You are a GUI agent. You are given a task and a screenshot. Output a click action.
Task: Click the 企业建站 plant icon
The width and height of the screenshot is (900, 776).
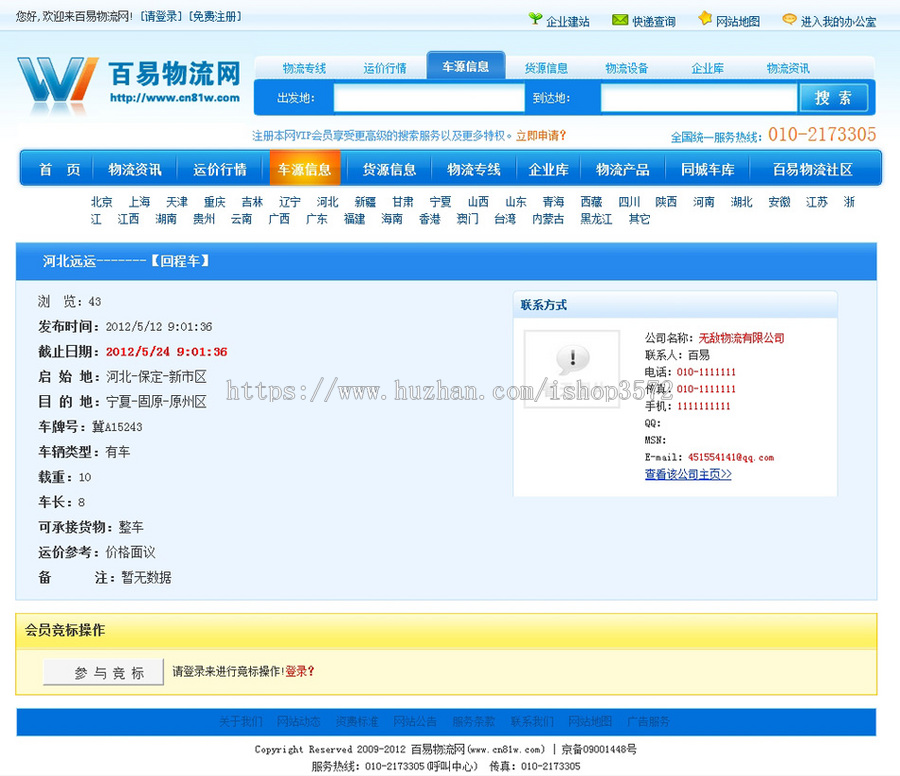pyautogui.click(x=537, y=19)
